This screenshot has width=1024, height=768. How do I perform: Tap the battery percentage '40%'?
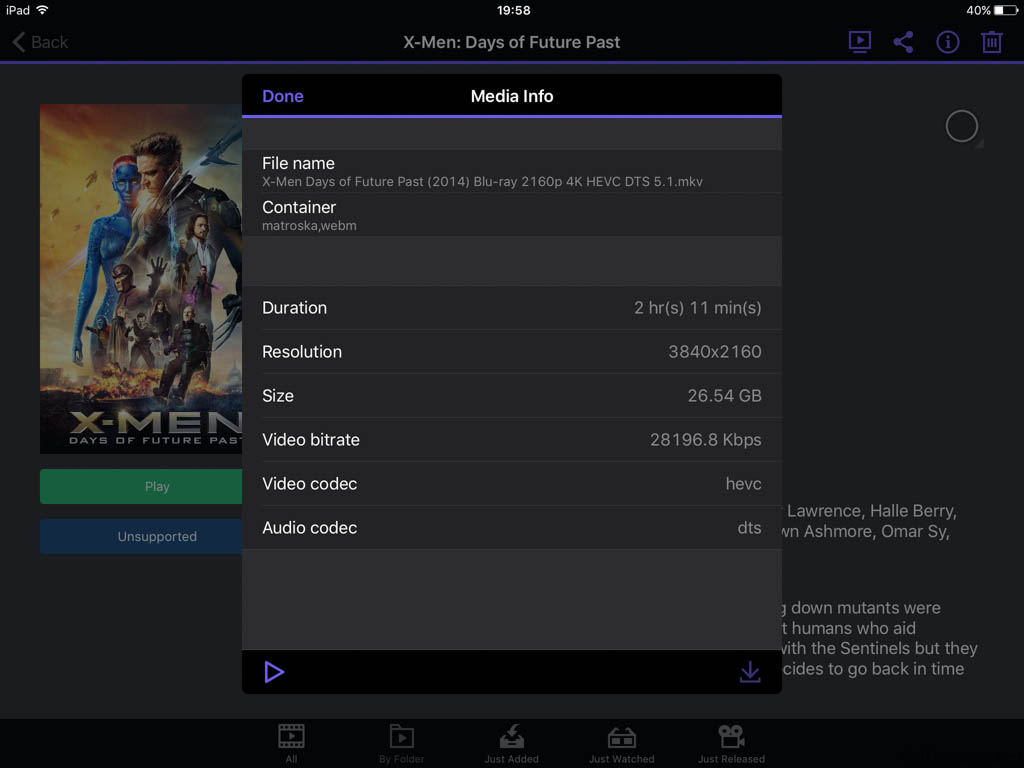[978, 10]
